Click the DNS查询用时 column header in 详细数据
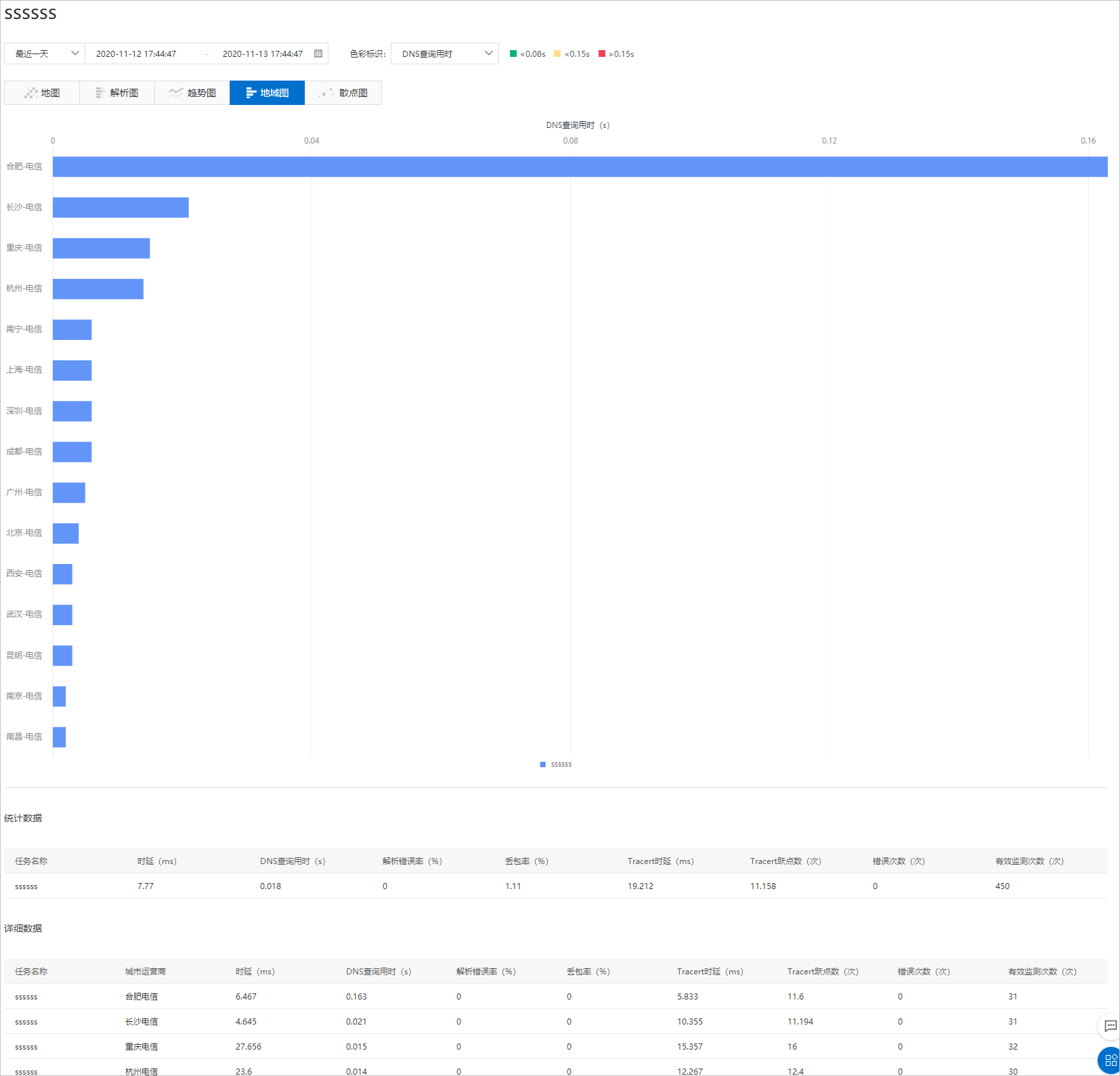 pyautogui.click(x=379, y=972)
